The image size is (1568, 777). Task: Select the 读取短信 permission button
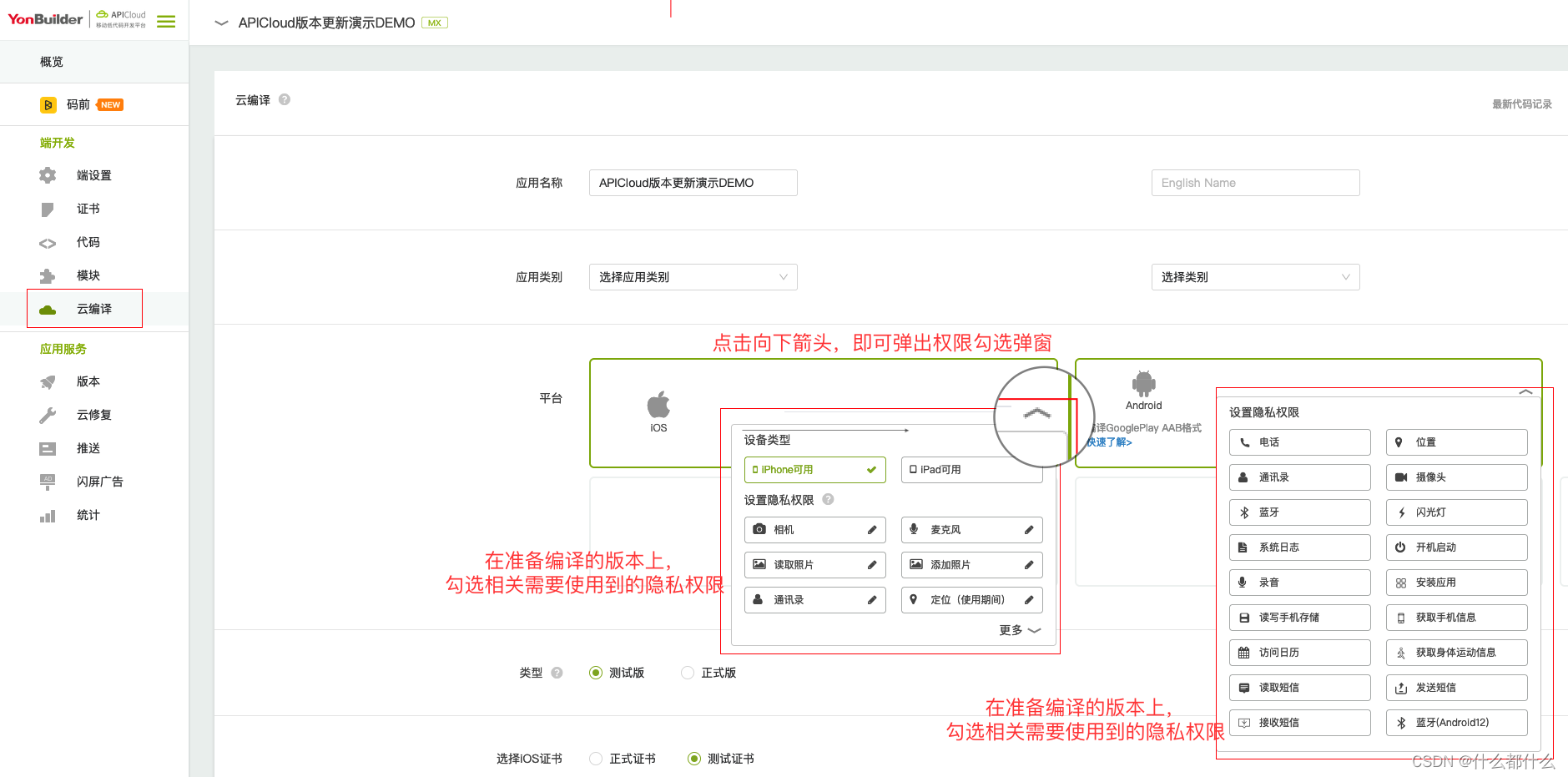1299,688
